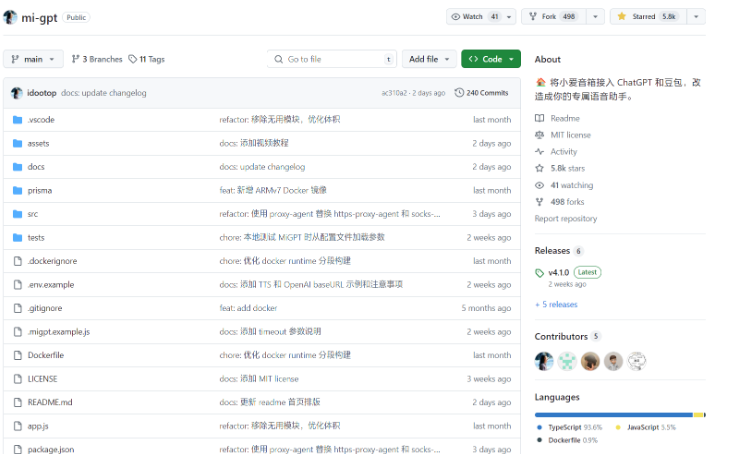Open the Contributors section heading
Viewport: 756px width, 454px height.
[561, 336]
